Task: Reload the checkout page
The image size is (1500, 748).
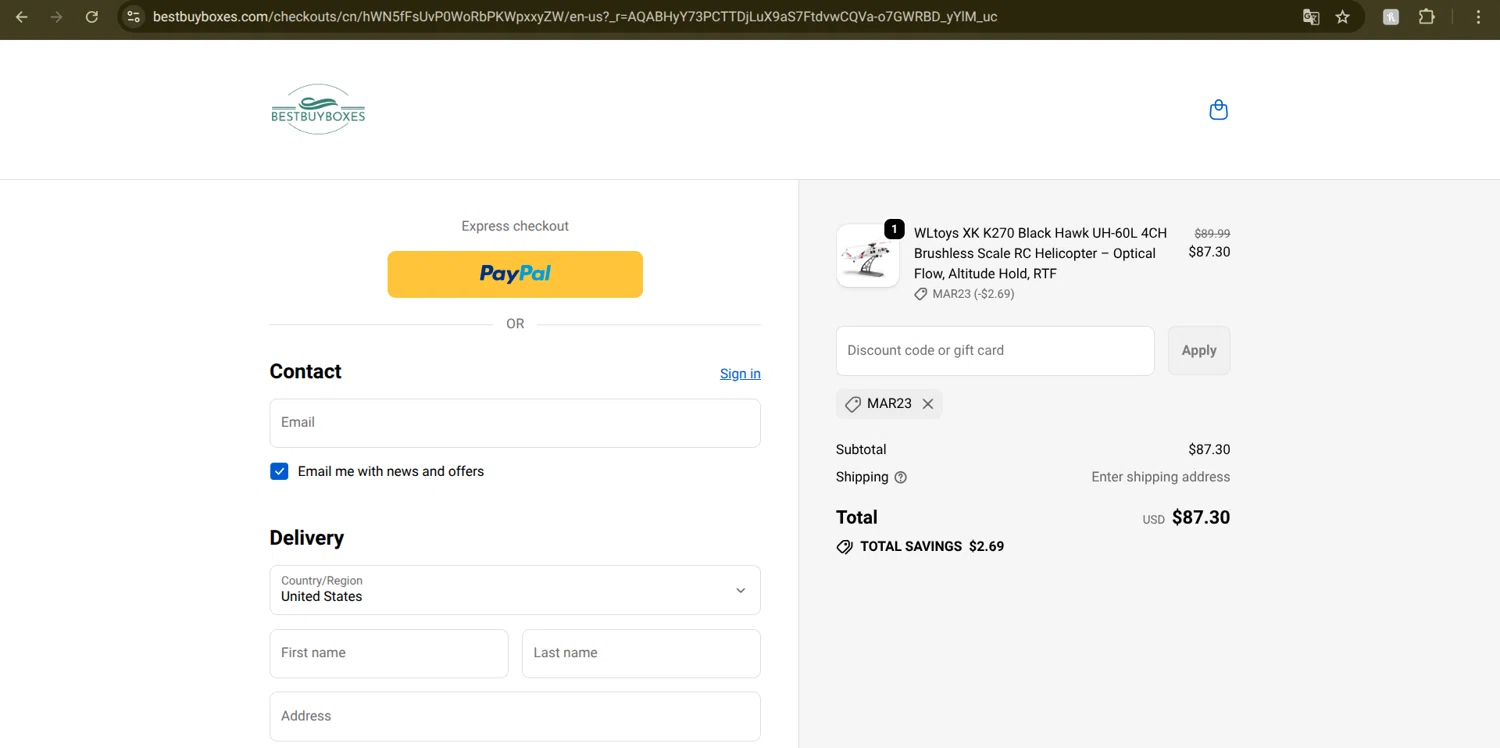Action: [92, 17]
